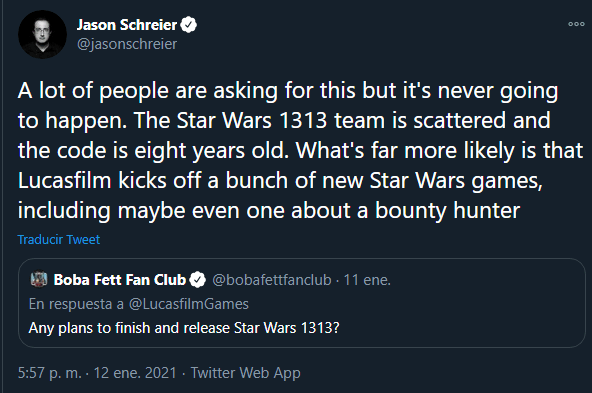Click the 5:57 p. m. timestamp
This screenshot has width=592, height=393.
(x=49, y=373)
